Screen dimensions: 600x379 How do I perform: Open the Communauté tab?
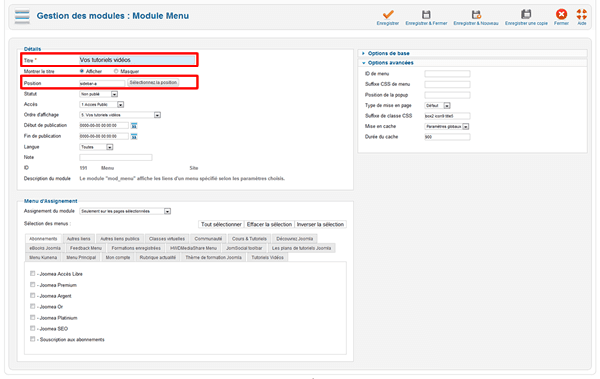tap(208, 239)
